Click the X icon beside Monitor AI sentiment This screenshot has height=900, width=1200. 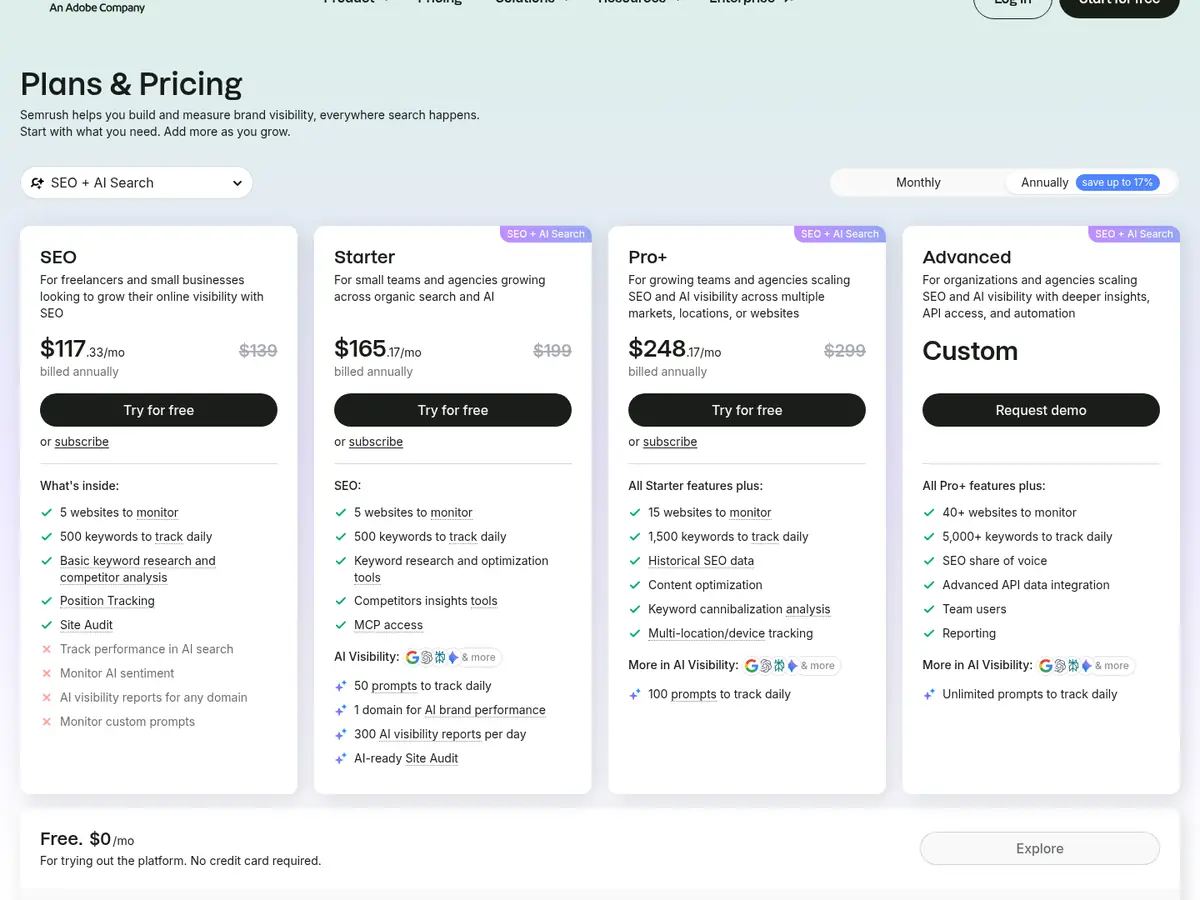(x=46, y=673)
